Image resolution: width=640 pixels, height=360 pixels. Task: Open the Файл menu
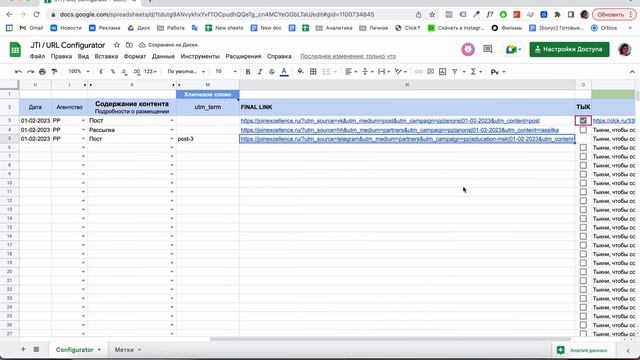(37, 56)
